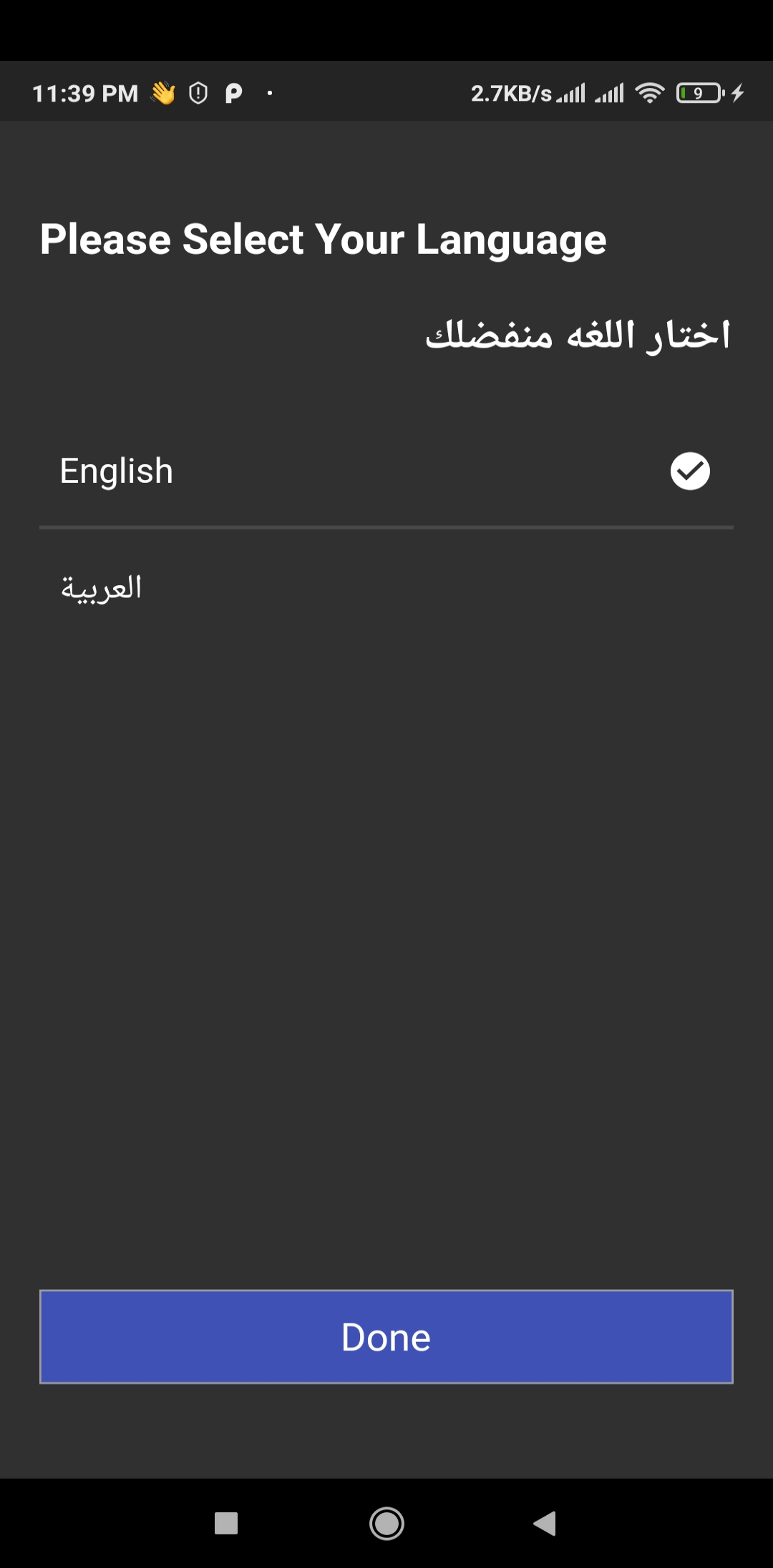Click the divider line below English option
Image resolution: width=773 pixels, height=1568 pixels.
[x=386, y=526]
